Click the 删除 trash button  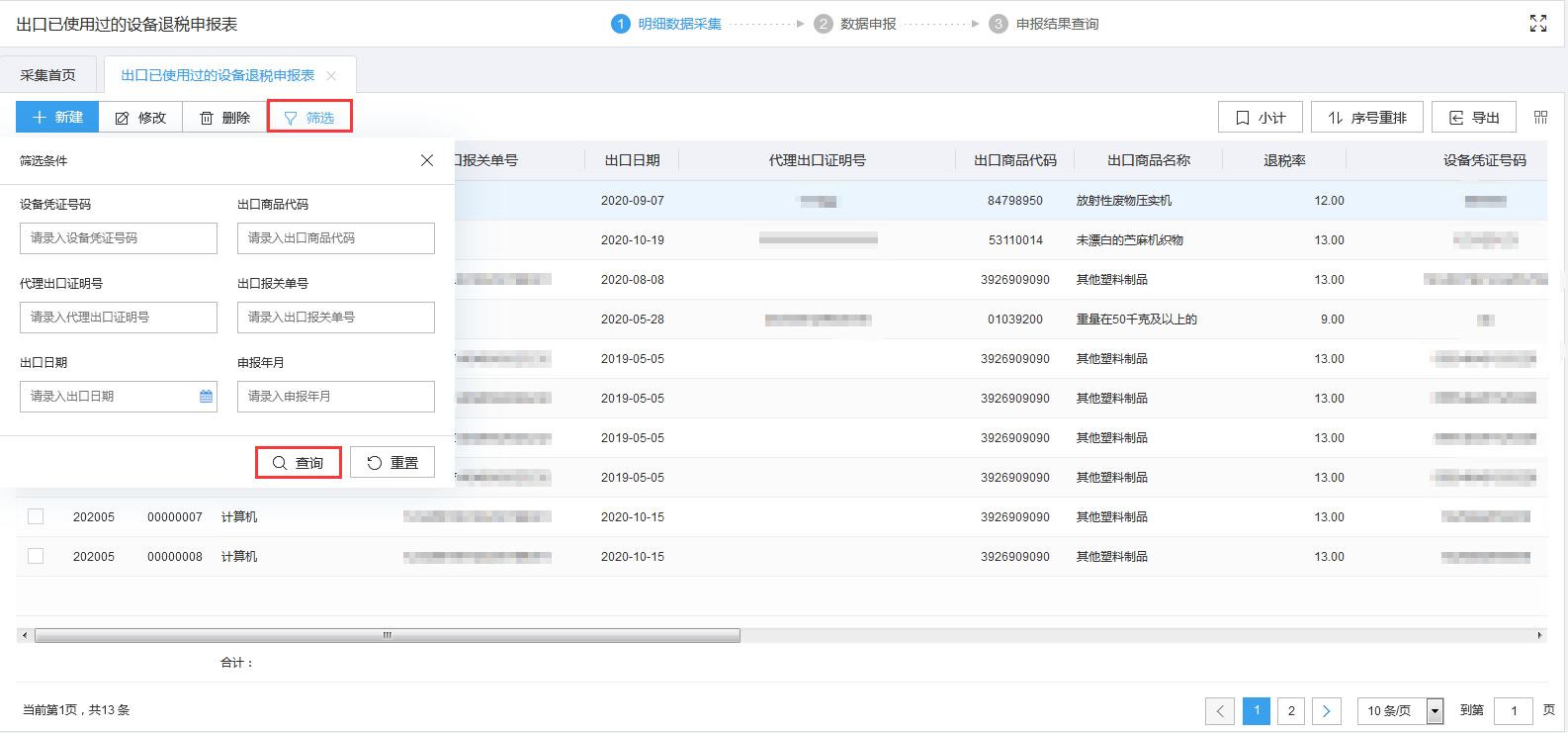pyautogui.click(x=224, y=118)
